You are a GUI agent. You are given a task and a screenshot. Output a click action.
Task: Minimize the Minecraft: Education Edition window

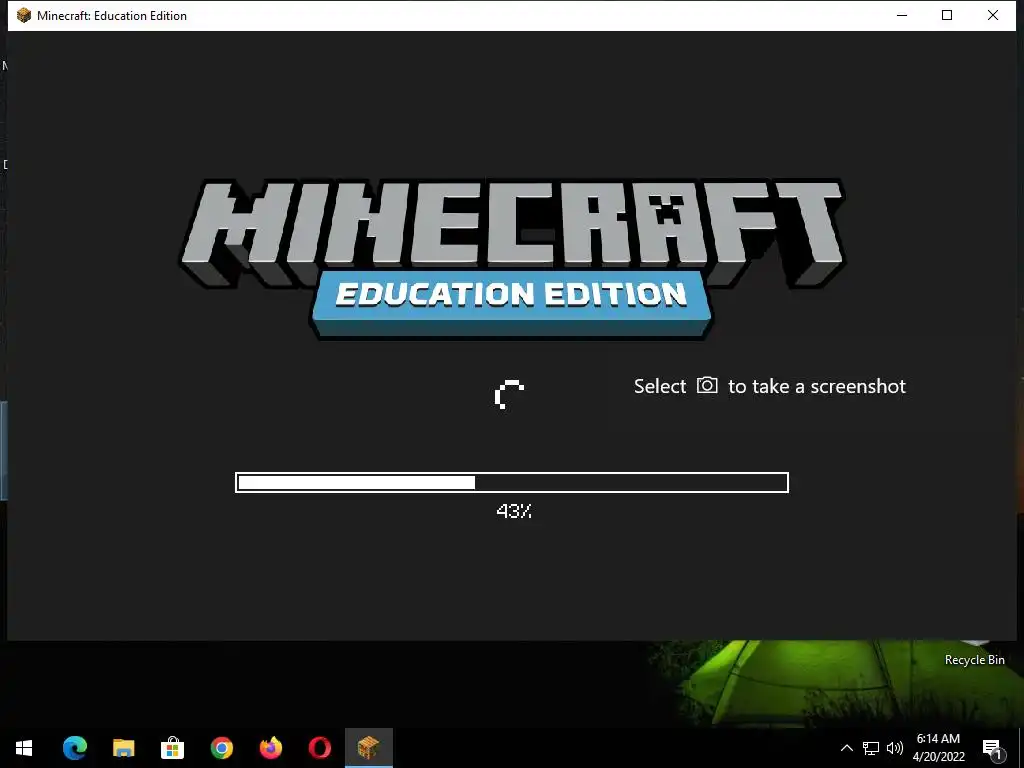coord(902,15)
